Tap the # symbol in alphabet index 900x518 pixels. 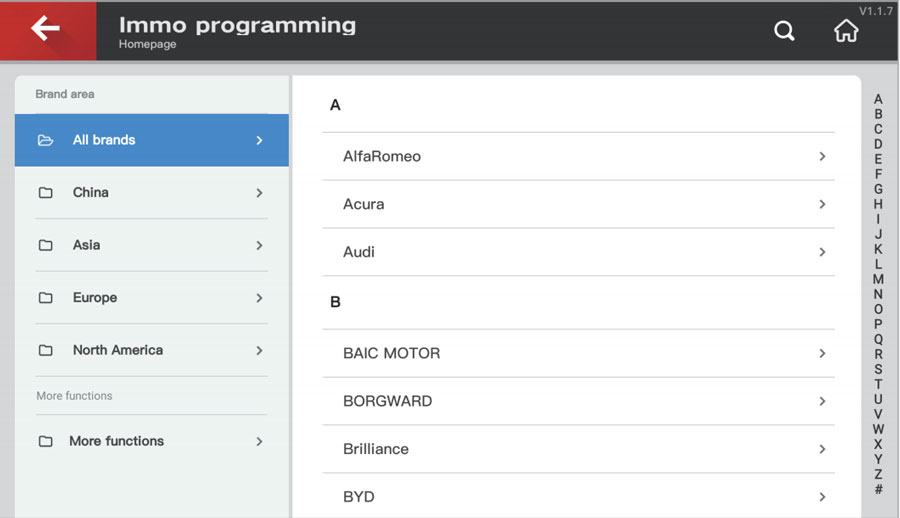878,490
